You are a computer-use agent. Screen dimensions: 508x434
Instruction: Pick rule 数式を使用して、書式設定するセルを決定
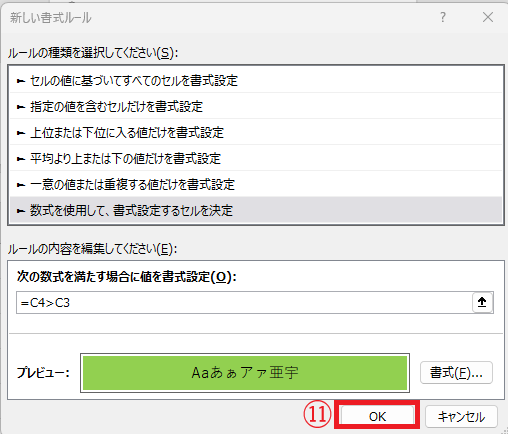coord(256,210)
